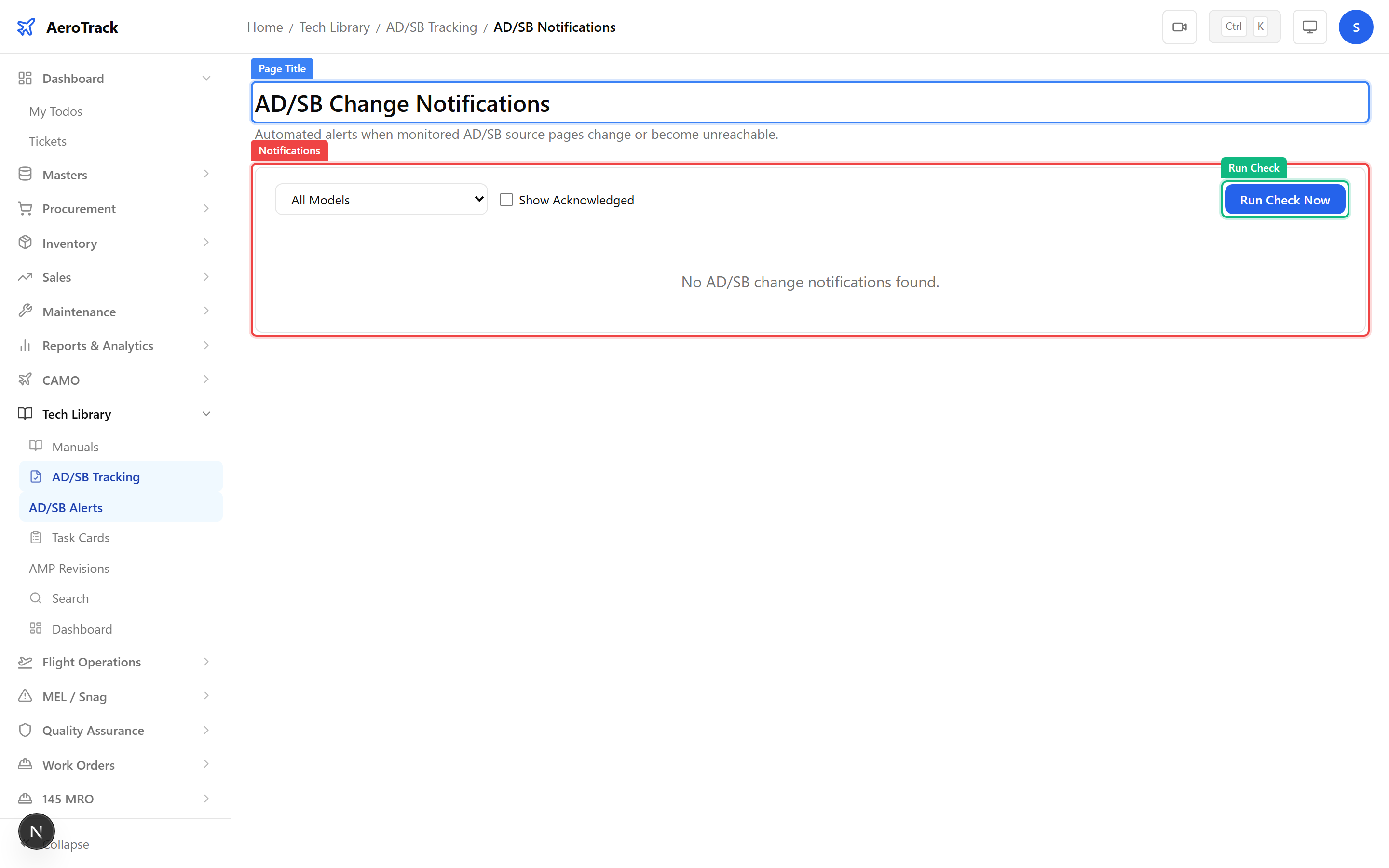Open Task Cards from the Tech Library menu
This screenshot has width=1389, height=868.
81,537
